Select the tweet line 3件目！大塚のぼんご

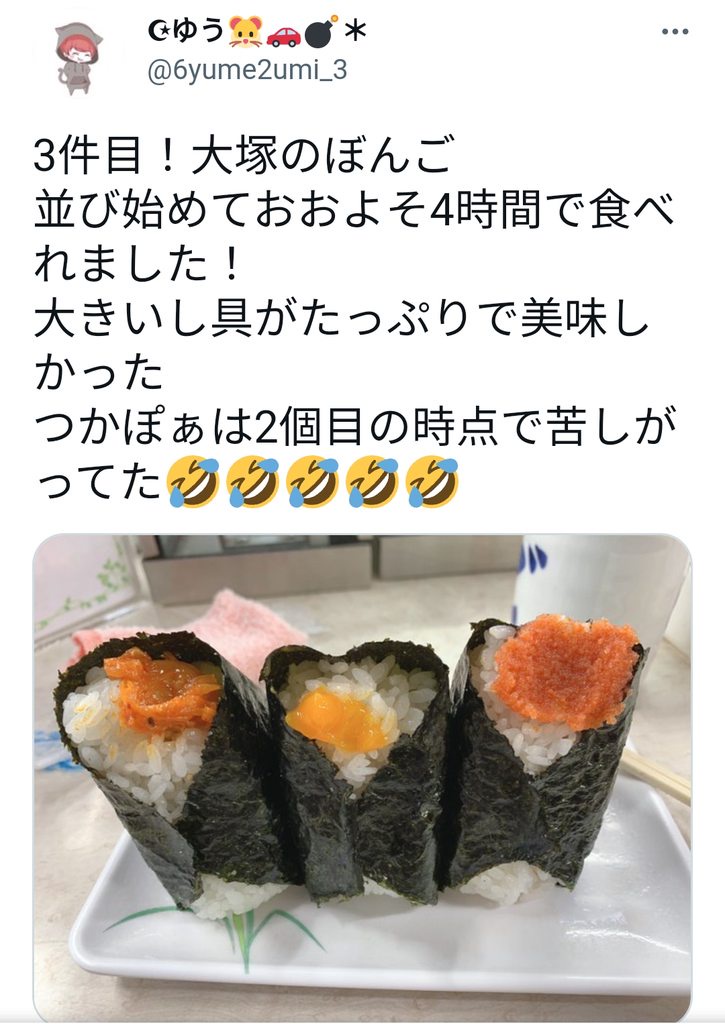tap(243, 157)
